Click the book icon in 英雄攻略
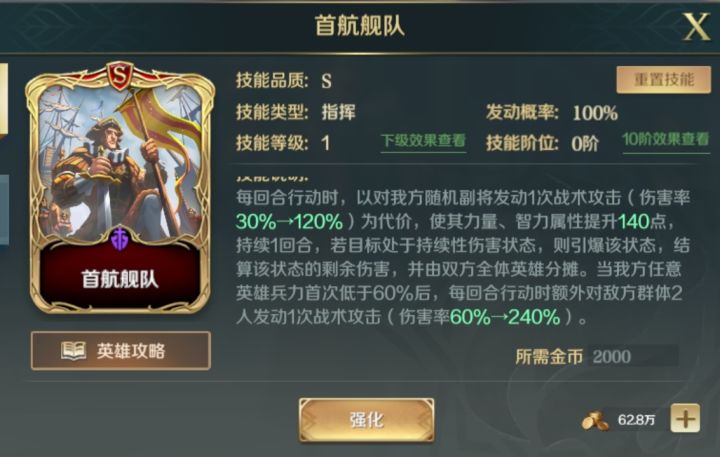720x457 pixels. click(73, 350)
